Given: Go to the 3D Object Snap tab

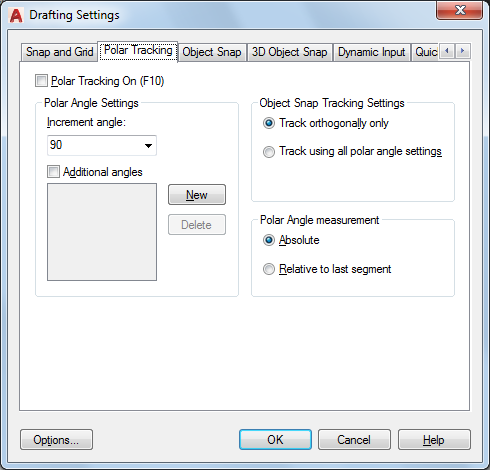Looking at the screenshot, I should 289,52.
